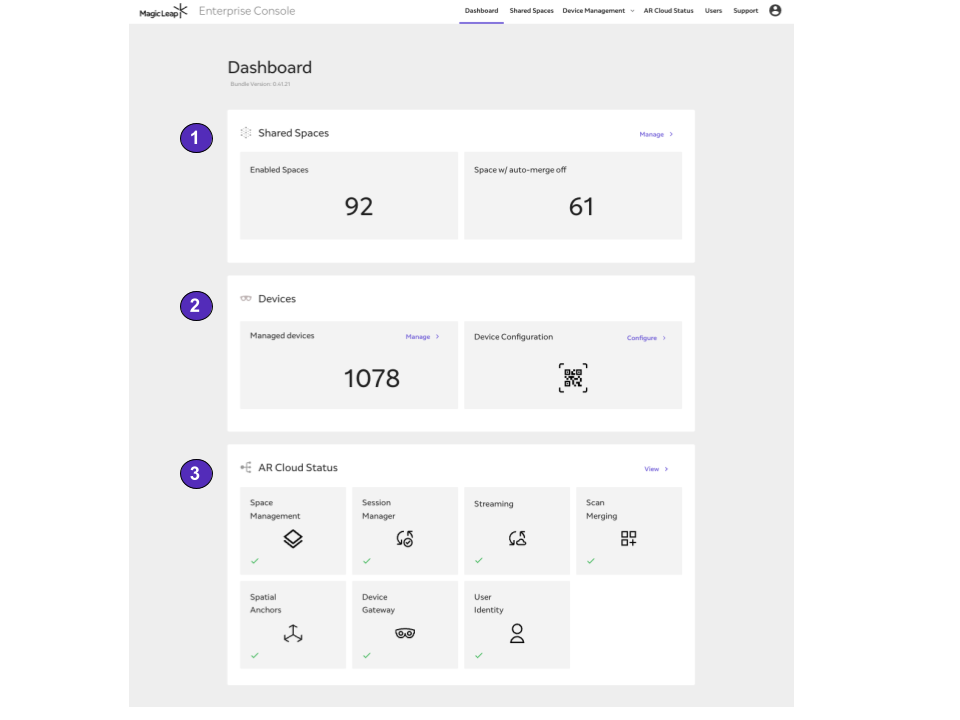
Task: Open the Users navigation tab
Action: (713, 11)
